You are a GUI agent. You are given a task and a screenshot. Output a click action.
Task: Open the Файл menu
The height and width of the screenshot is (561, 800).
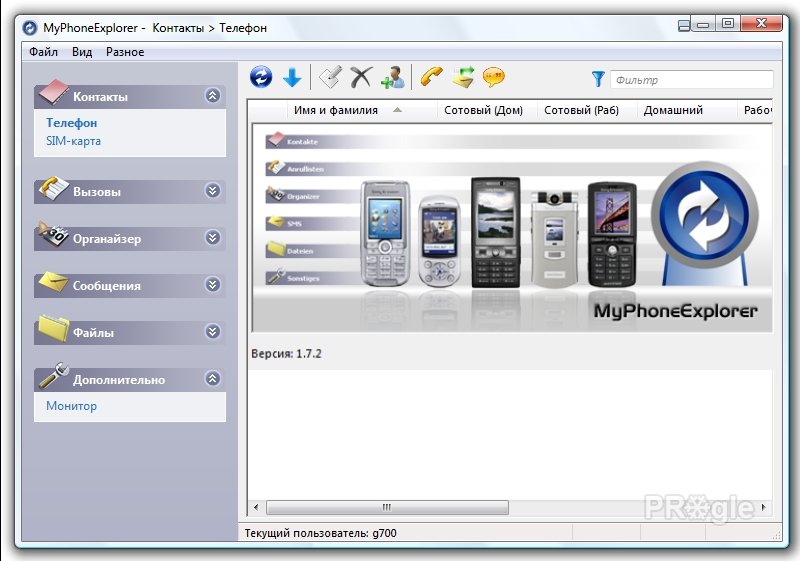pos(43,52)
